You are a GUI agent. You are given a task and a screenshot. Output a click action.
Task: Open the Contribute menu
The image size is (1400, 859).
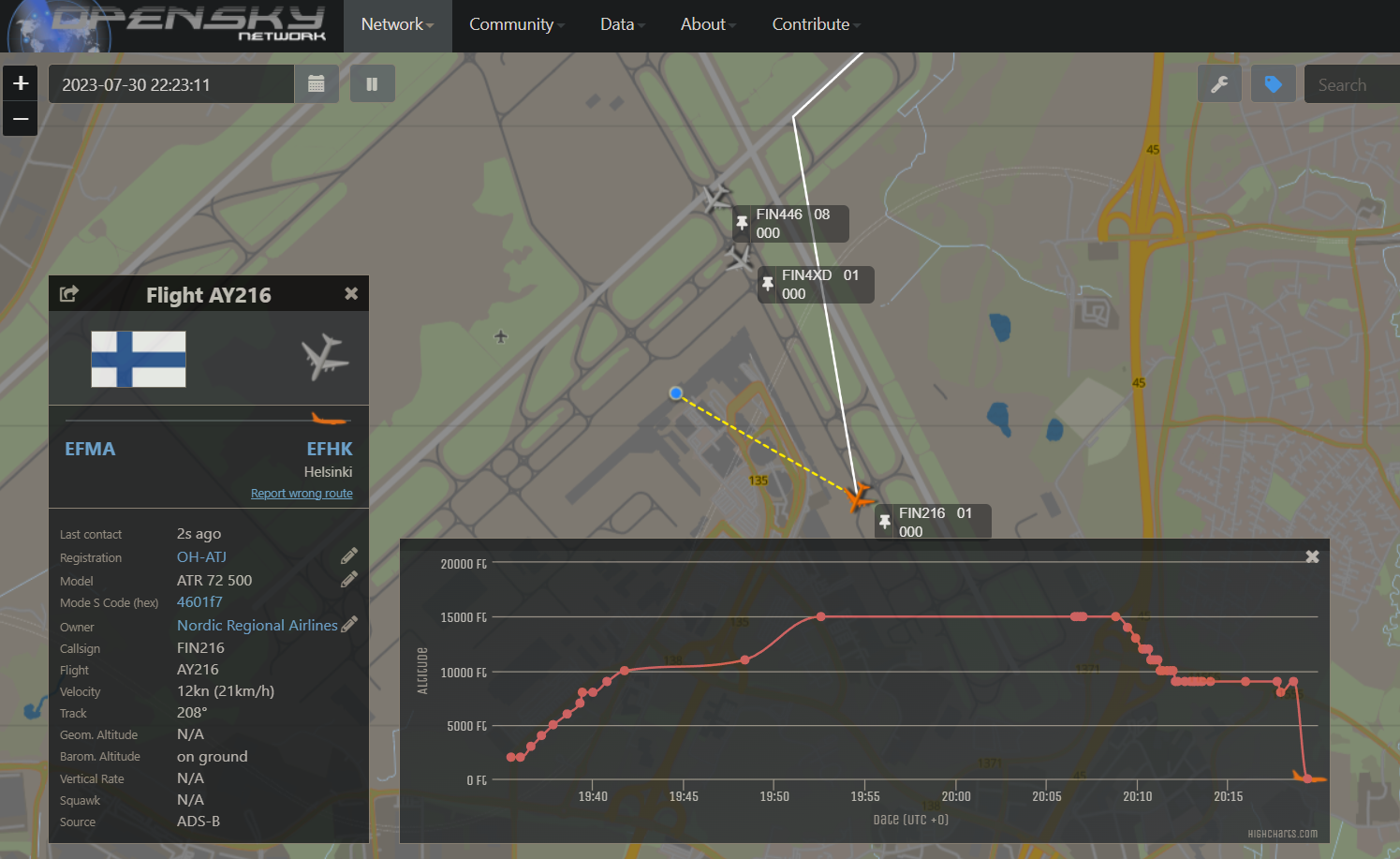coord(816,25)
